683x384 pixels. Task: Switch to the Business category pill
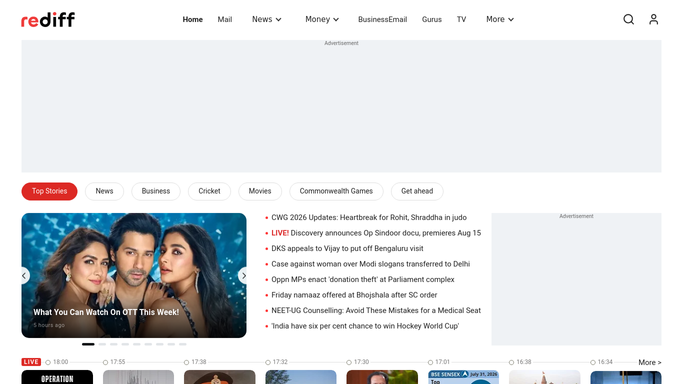tap(156, 191)
